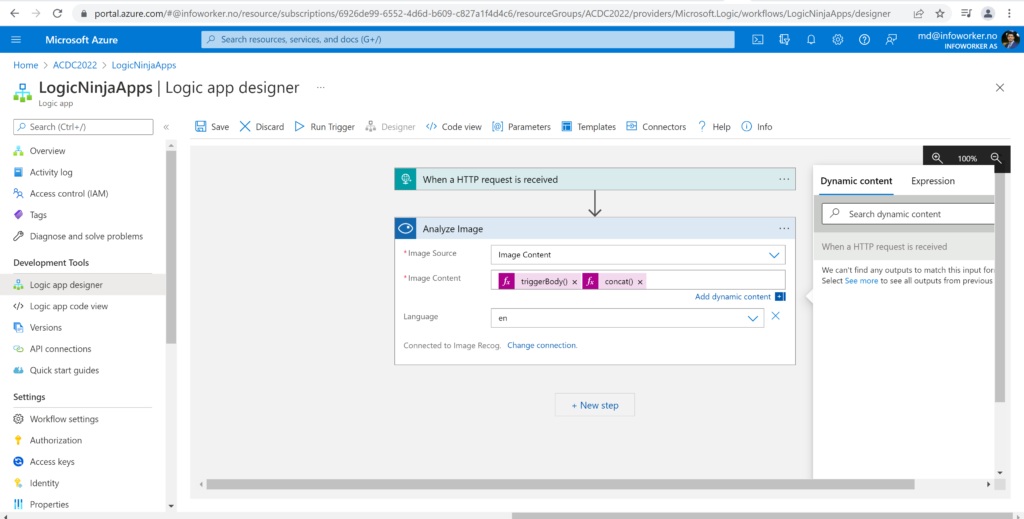
Task: Click the Add dynamic content link
Action: coord(733,296)
